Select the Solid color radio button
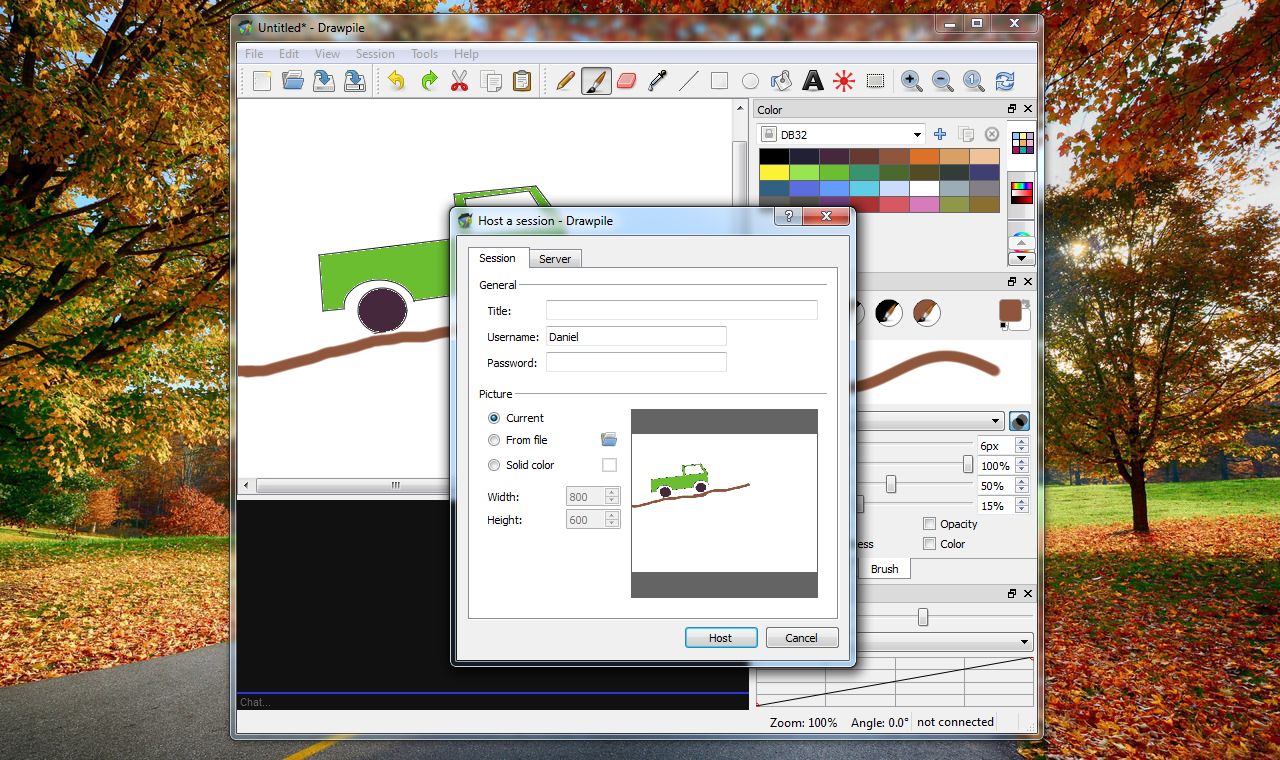1280x760 pixels. click(494, 465)
